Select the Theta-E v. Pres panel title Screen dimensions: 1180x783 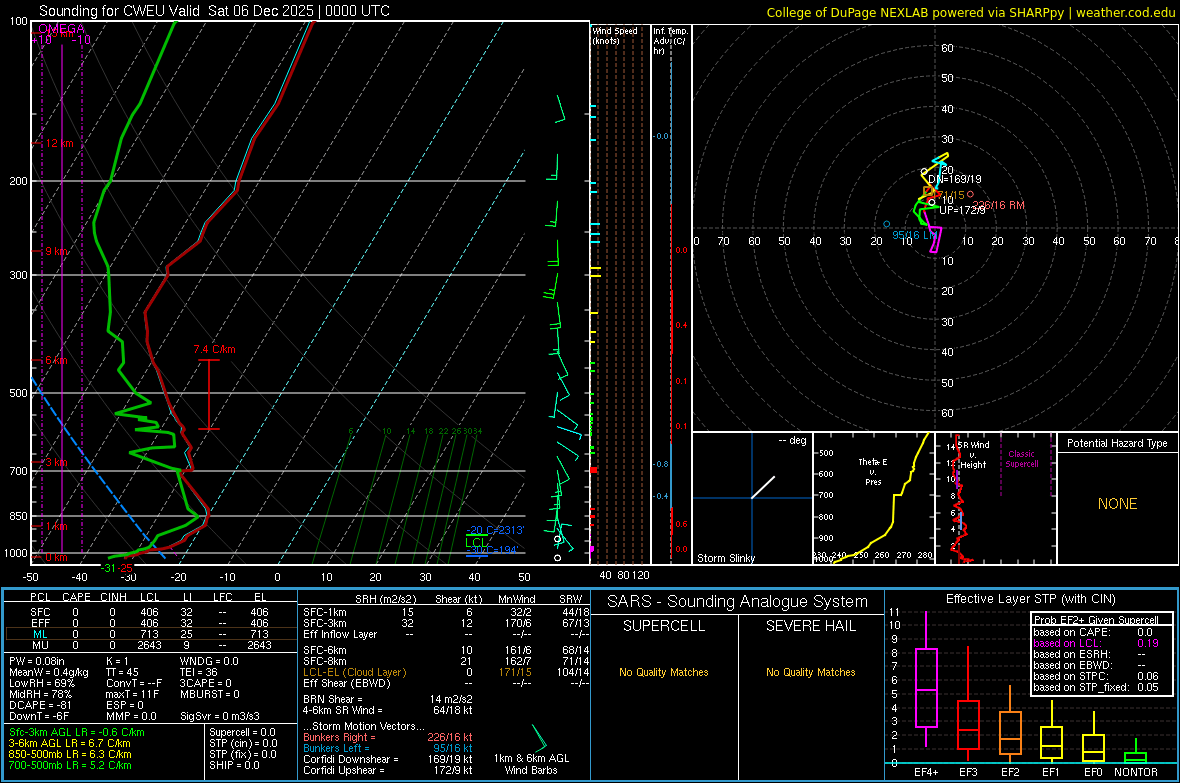pyautogui.click(x=873, y=471)
